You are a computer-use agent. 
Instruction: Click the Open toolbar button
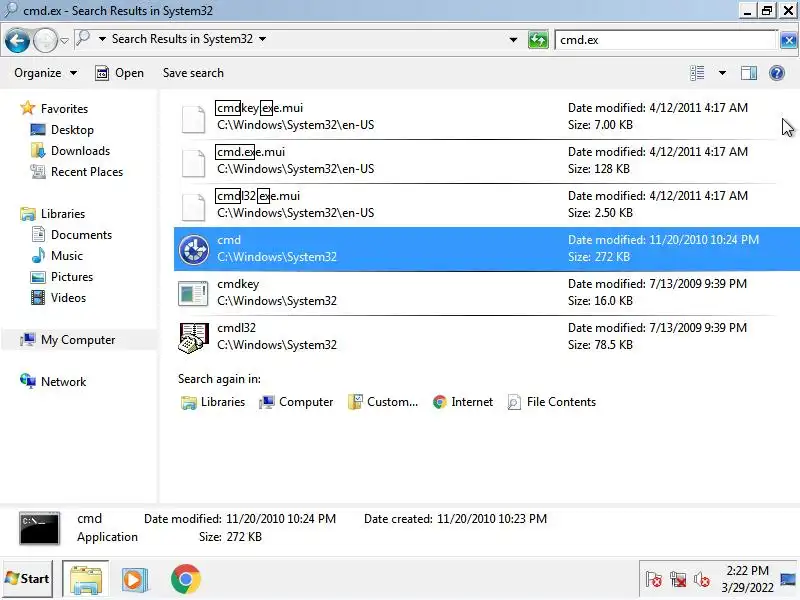[x=119, y=73]
